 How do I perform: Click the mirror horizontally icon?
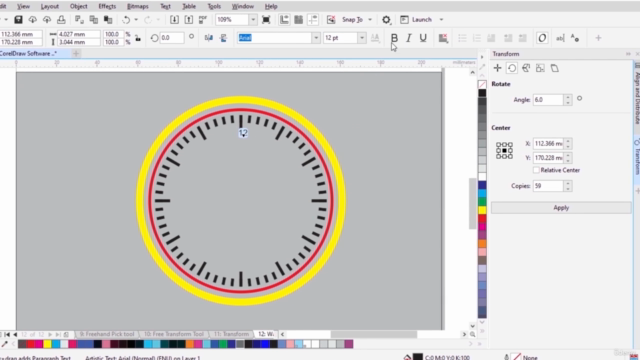click(x=209, y=38)
